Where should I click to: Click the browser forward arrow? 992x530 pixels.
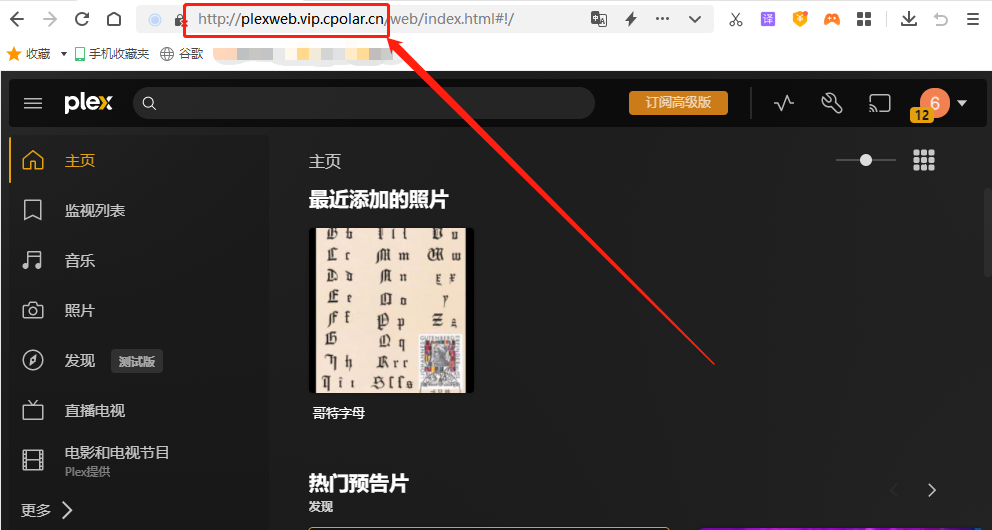[x=49, y=20]
